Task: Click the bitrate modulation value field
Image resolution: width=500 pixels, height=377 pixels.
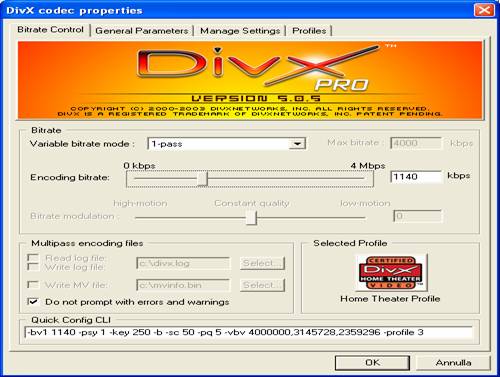Action: pos(418,216)
